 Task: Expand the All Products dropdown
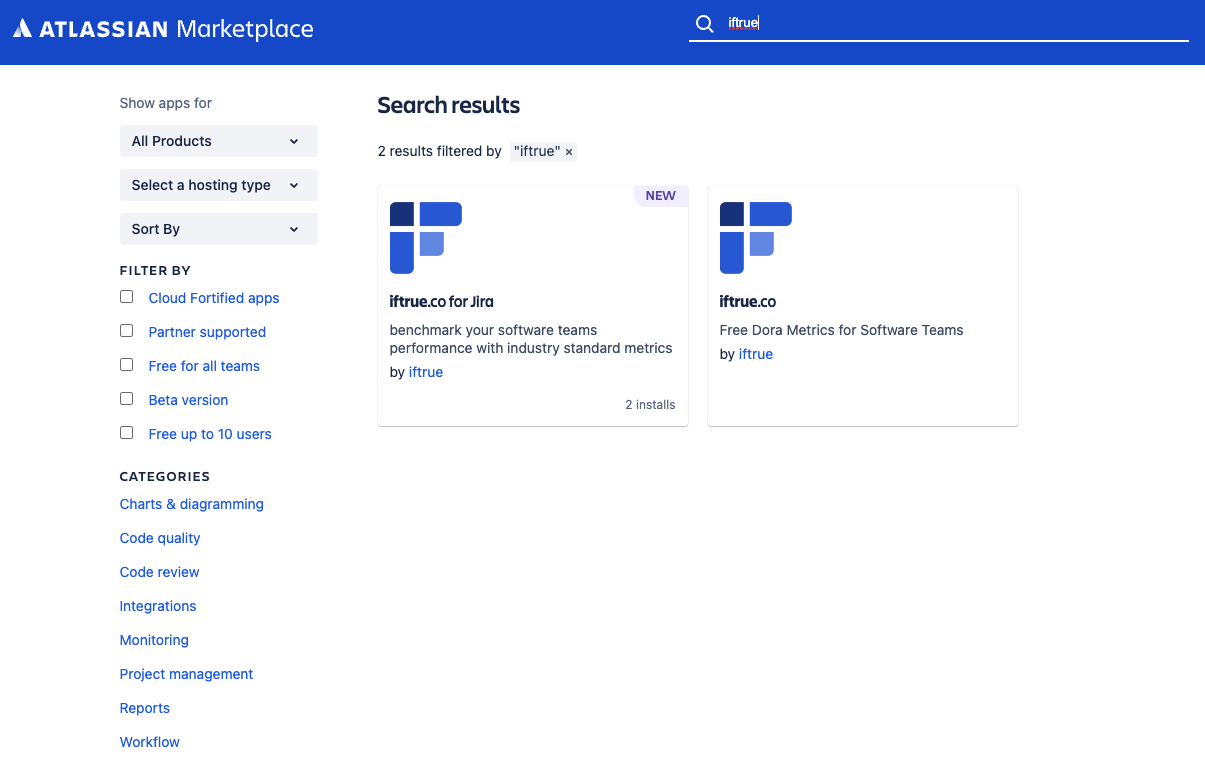point(218,141)
